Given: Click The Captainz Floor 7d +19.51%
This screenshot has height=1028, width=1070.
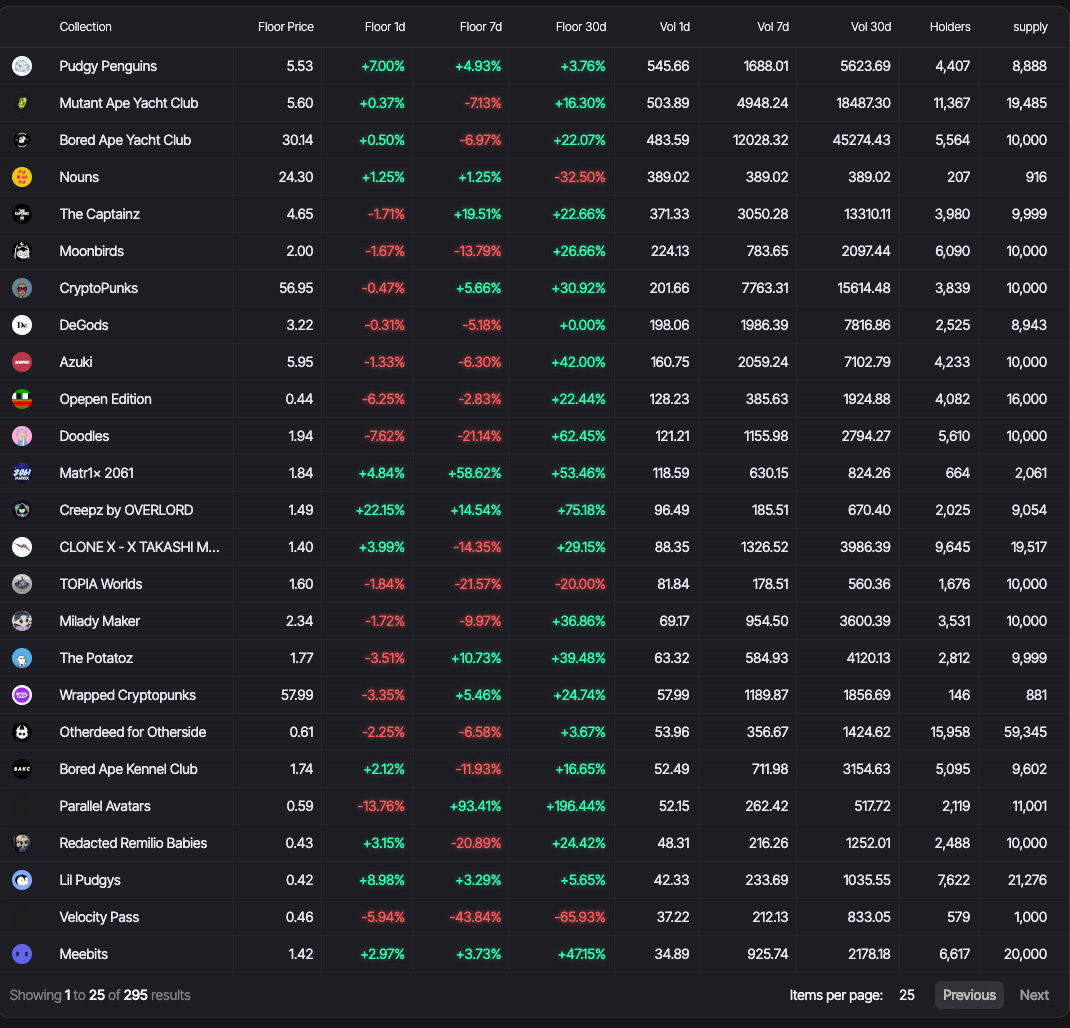Looking at the screenshot, I should coord(477,214).
